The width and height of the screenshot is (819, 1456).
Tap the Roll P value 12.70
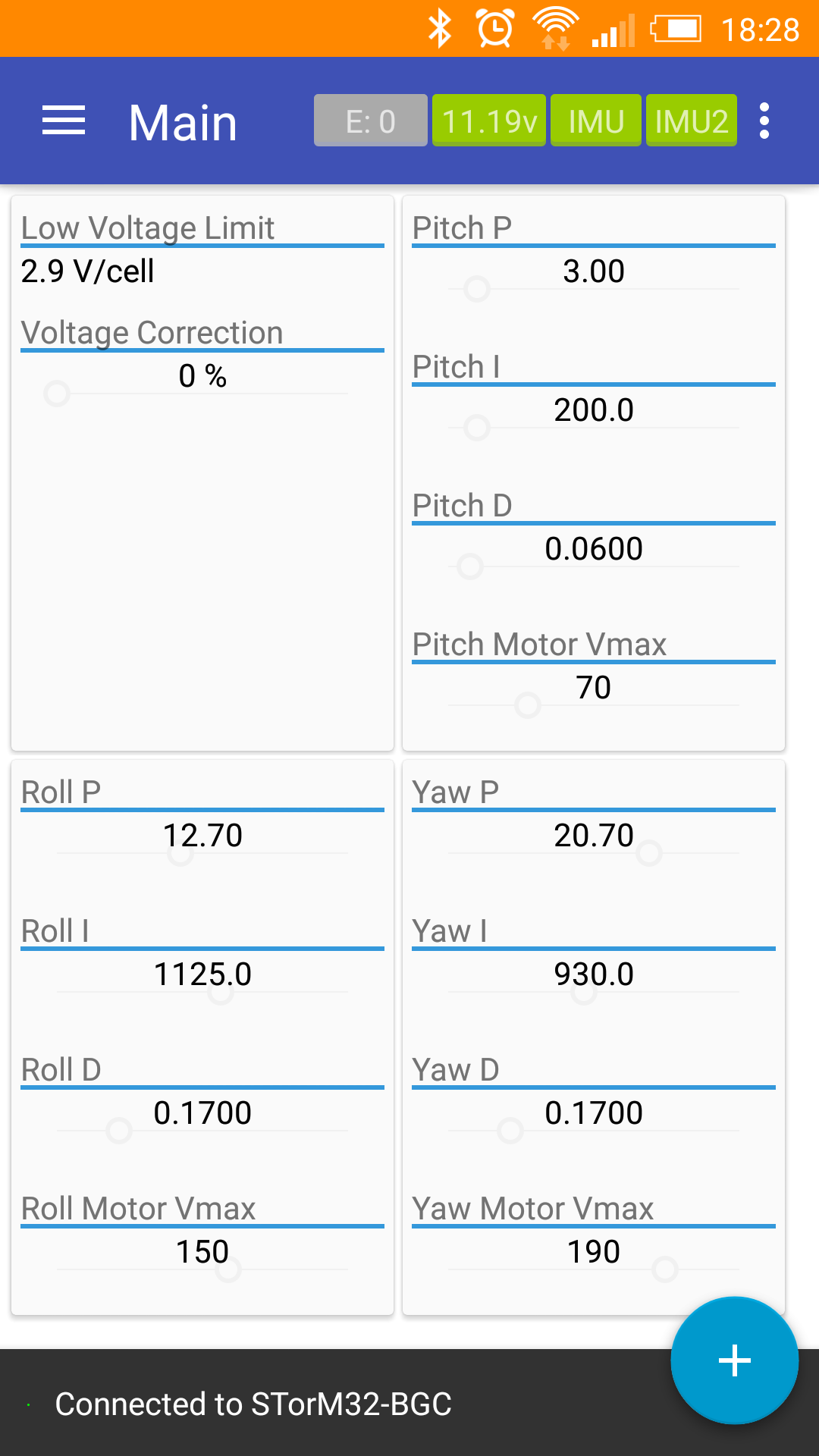[202, 836]
